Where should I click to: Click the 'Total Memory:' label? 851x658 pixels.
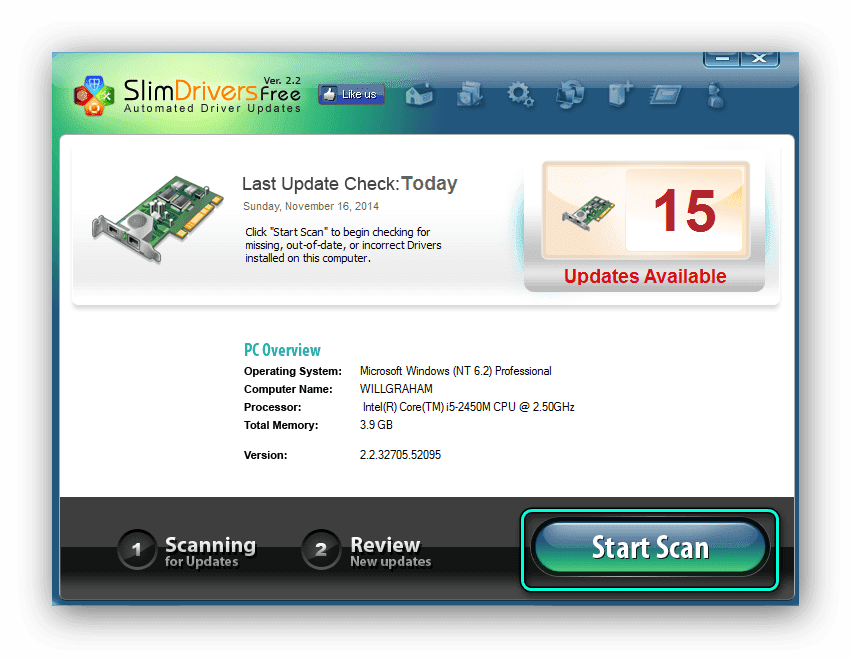(x=281, y=425)
